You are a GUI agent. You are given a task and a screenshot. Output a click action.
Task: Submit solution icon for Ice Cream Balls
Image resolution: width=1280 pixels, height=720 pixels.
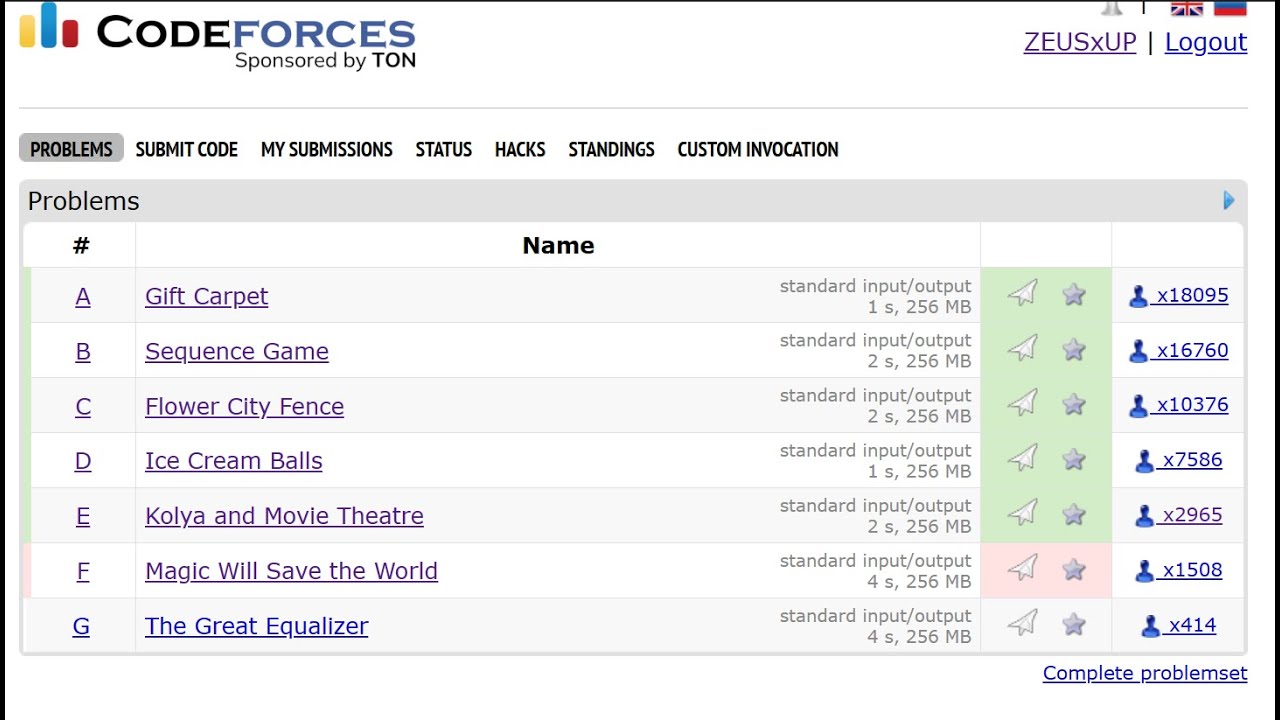[1022, 458]
